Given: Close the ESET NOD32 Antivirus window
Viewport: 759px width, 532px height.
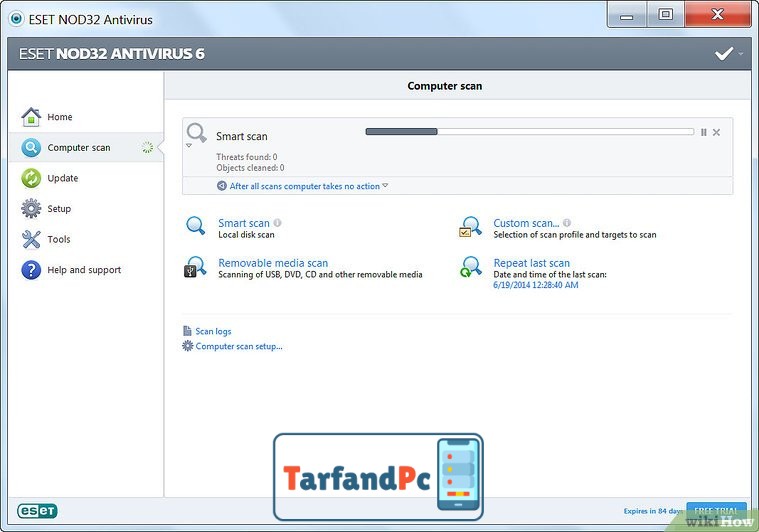Looking at the screenshot, I should (717, 15).
